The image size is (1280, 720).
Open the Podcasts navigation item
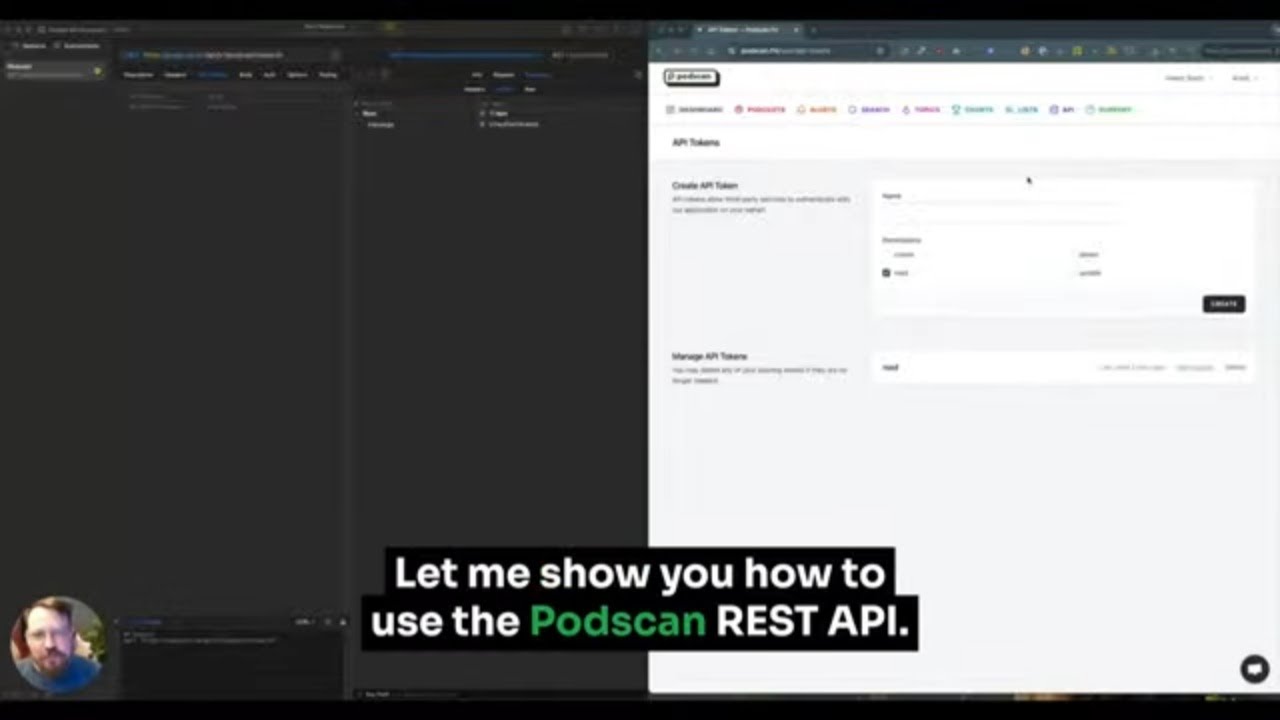[x=760, y=110]
